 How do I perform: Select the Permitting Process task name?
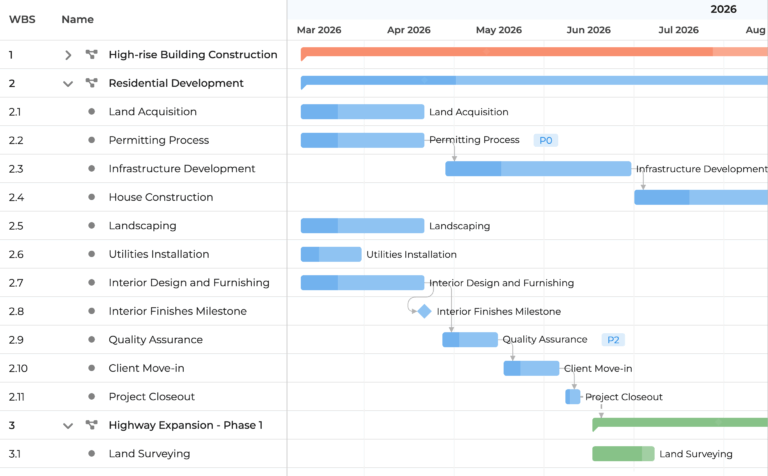pos(158,141)
